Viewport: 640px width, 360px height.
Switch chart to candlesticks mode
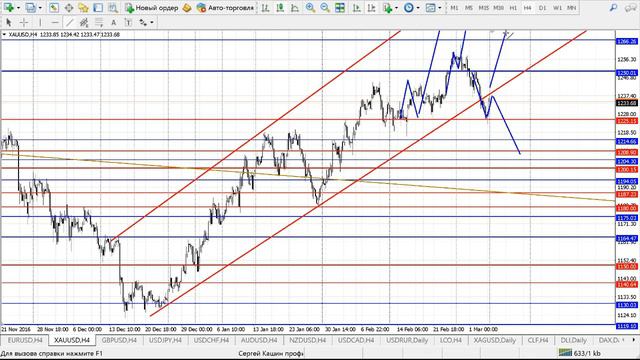point(280,7)
